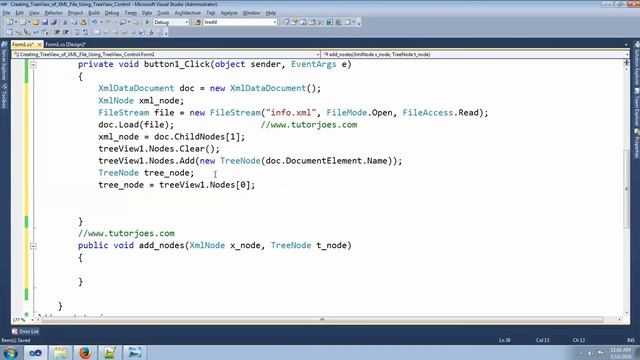Open Visual Studio from the taskbar
Image resolution: width=640 pixels, height=360 pixels.
coord(35,353)
